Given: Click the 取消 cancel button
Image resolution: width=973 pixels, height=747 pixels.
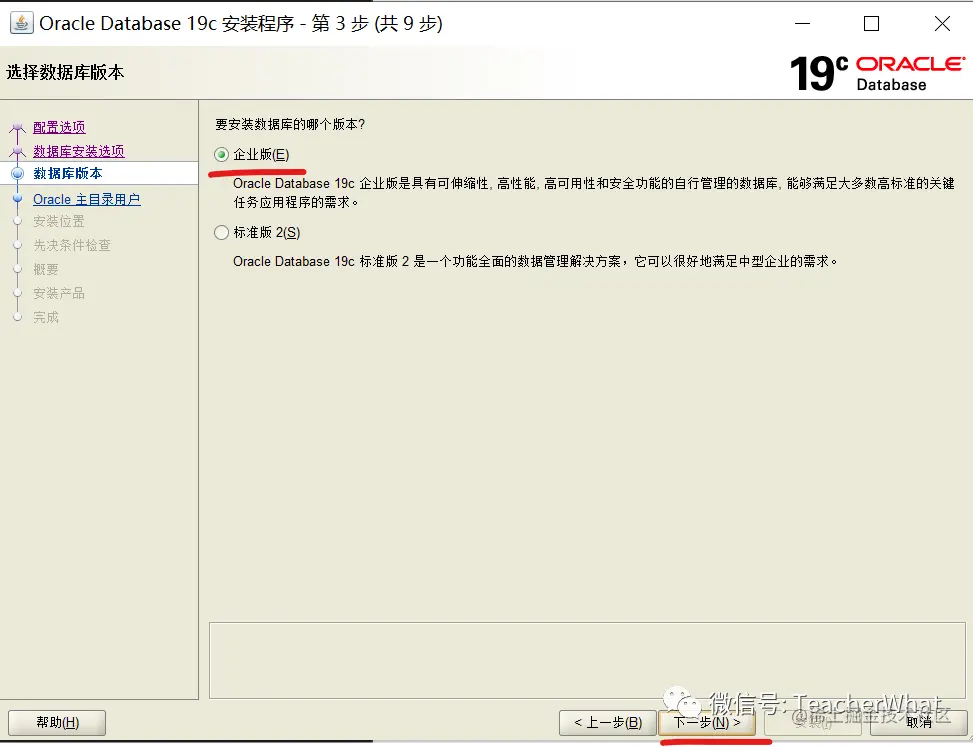Looking at the screenshot, I should [x=919, y=723].
